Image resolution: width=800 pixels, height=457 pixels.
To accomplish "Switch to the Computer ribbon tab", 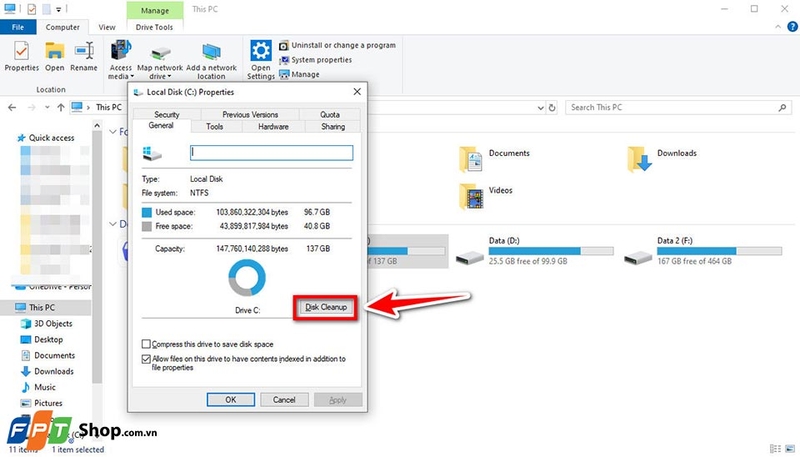I will (62, 27).
